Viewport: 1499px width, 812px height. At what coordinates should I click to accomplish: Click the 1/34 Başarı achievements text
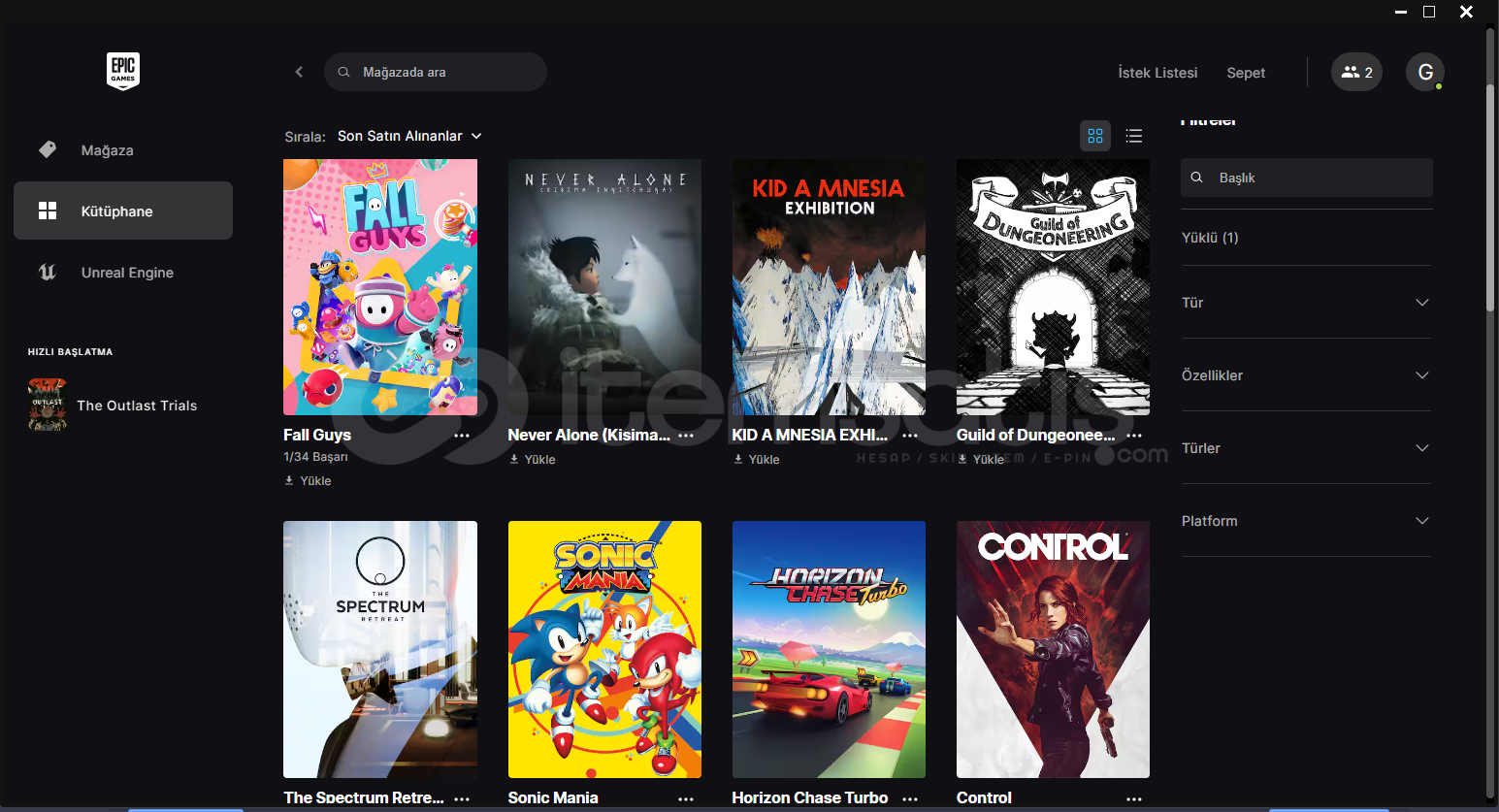[315, 457]
